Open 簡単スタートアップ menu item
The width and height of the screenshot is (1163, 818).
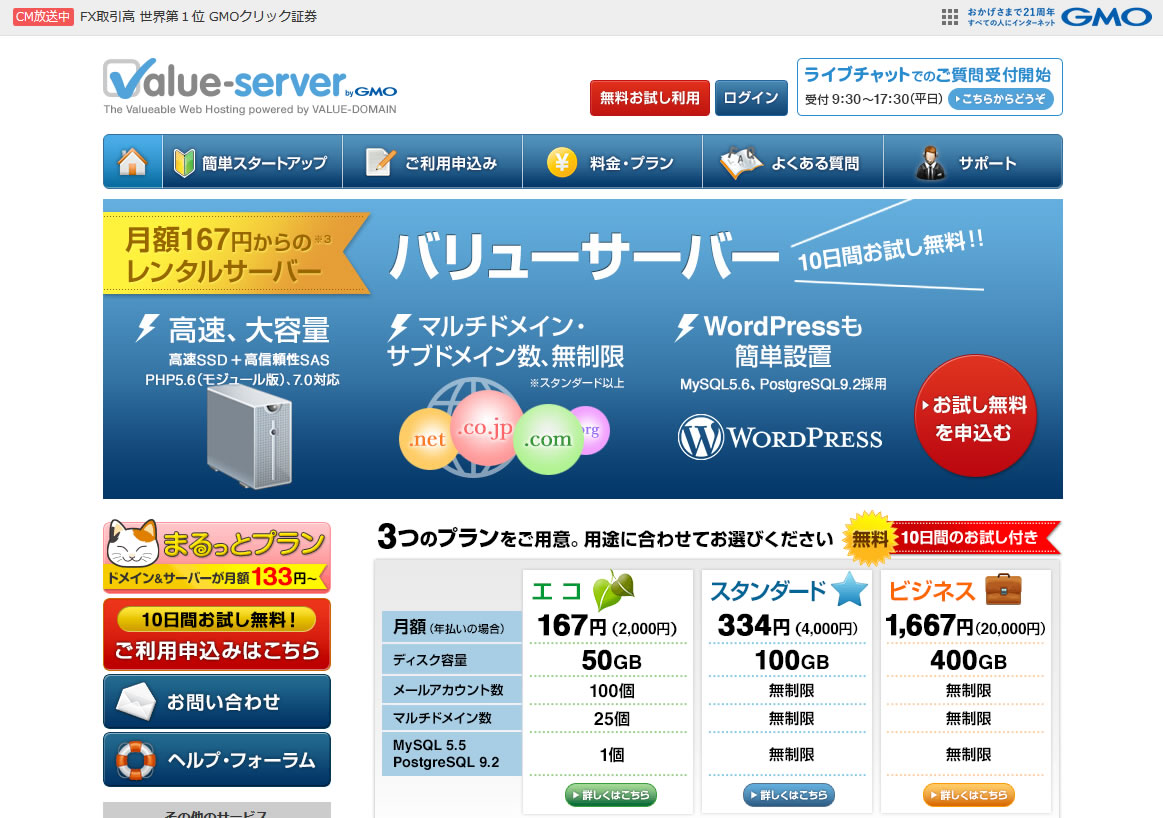pos(252,162)
